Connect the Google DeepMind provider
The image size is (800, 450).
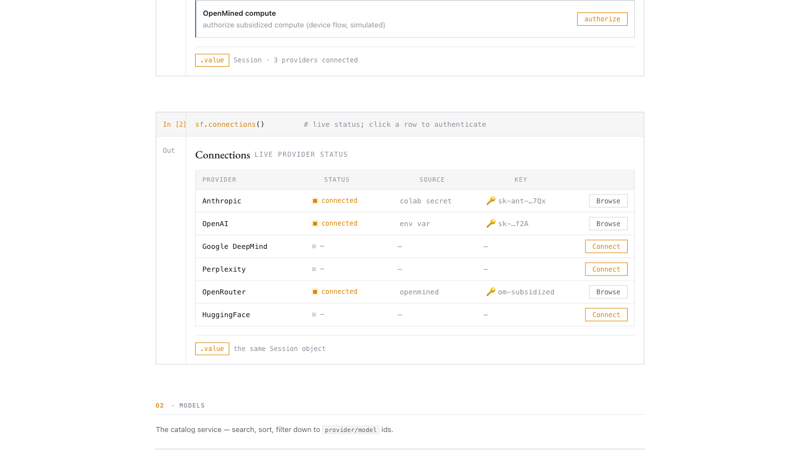(606, 246)
